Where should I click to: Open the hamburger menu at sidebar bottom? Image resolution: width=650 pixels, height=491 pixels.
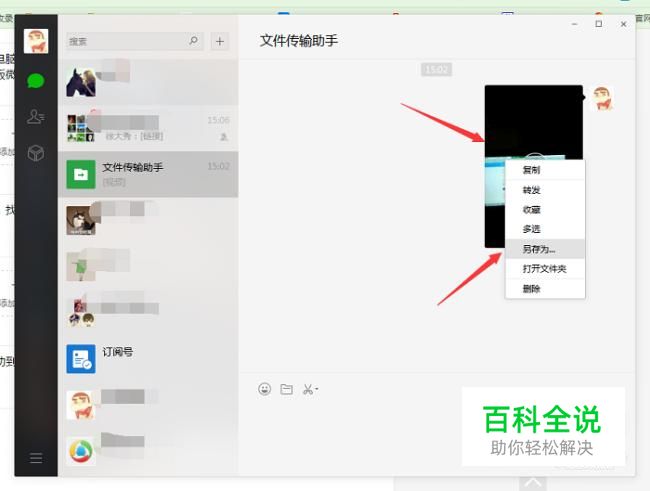pos(36,458)
